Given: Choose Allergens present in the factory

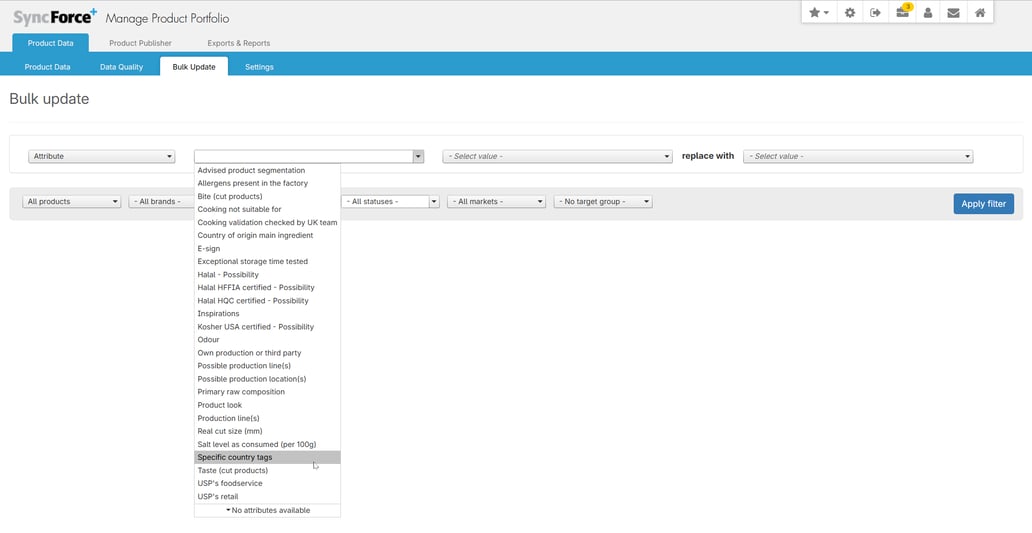Looking at the screenshot, I should pyautogui.click(x=267, y=184).
